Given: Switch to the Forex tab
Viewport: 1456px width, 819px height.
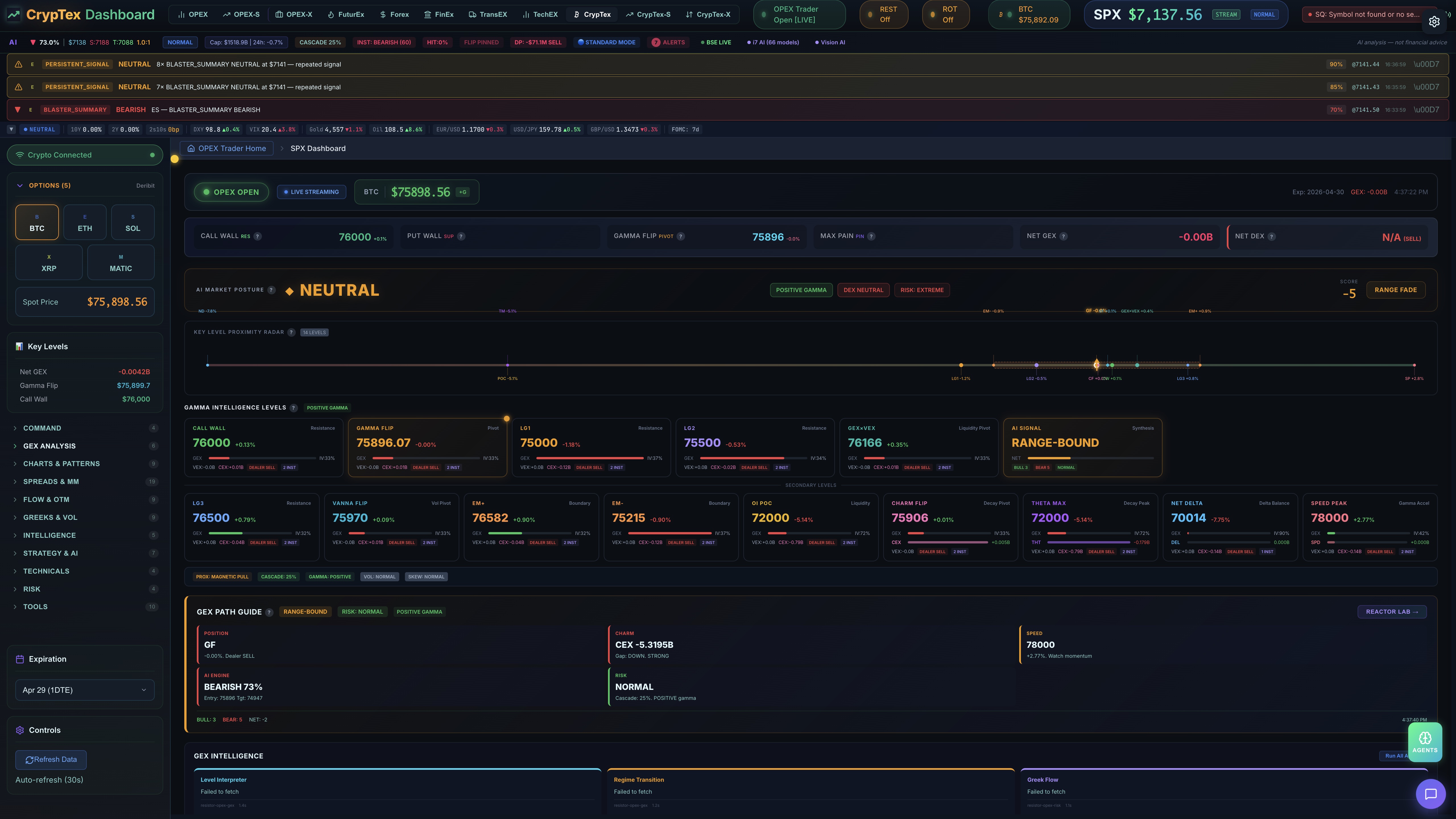Looking at the screenshot, I should (394, 15).
